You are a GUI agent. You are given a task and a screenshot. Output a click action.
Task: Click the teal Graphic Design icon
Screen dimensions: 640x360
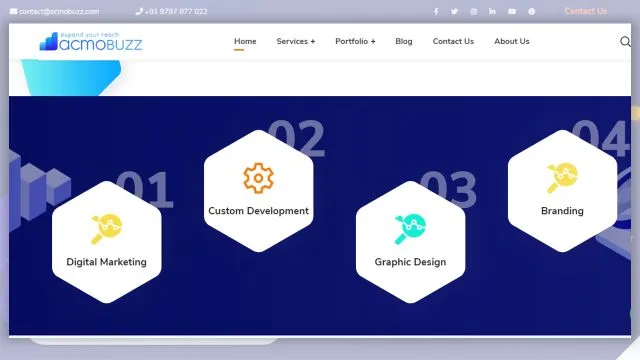(x=411, y=229)
